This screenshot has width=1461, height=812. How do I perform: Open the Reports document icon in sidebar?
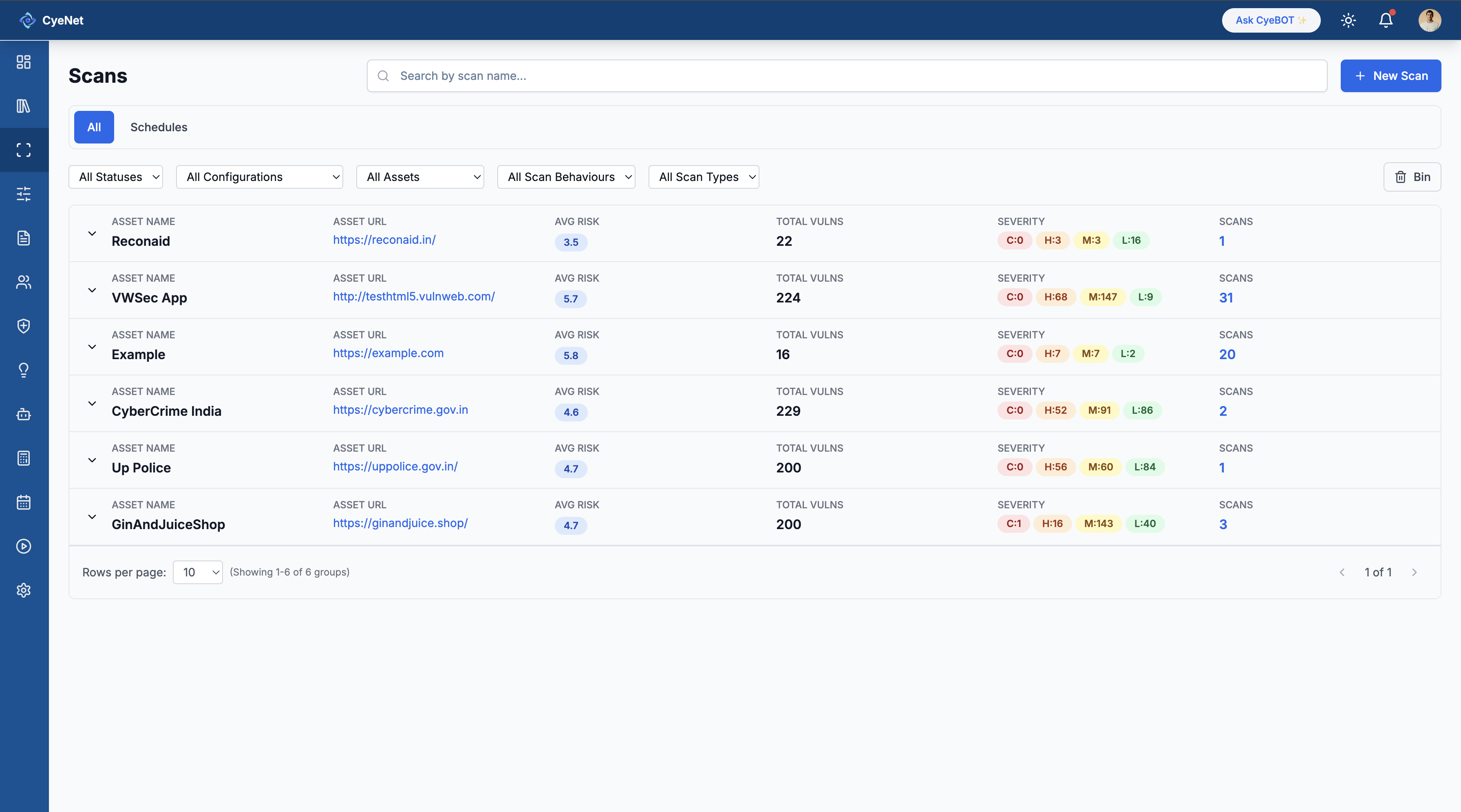click(x=23, y=238)
